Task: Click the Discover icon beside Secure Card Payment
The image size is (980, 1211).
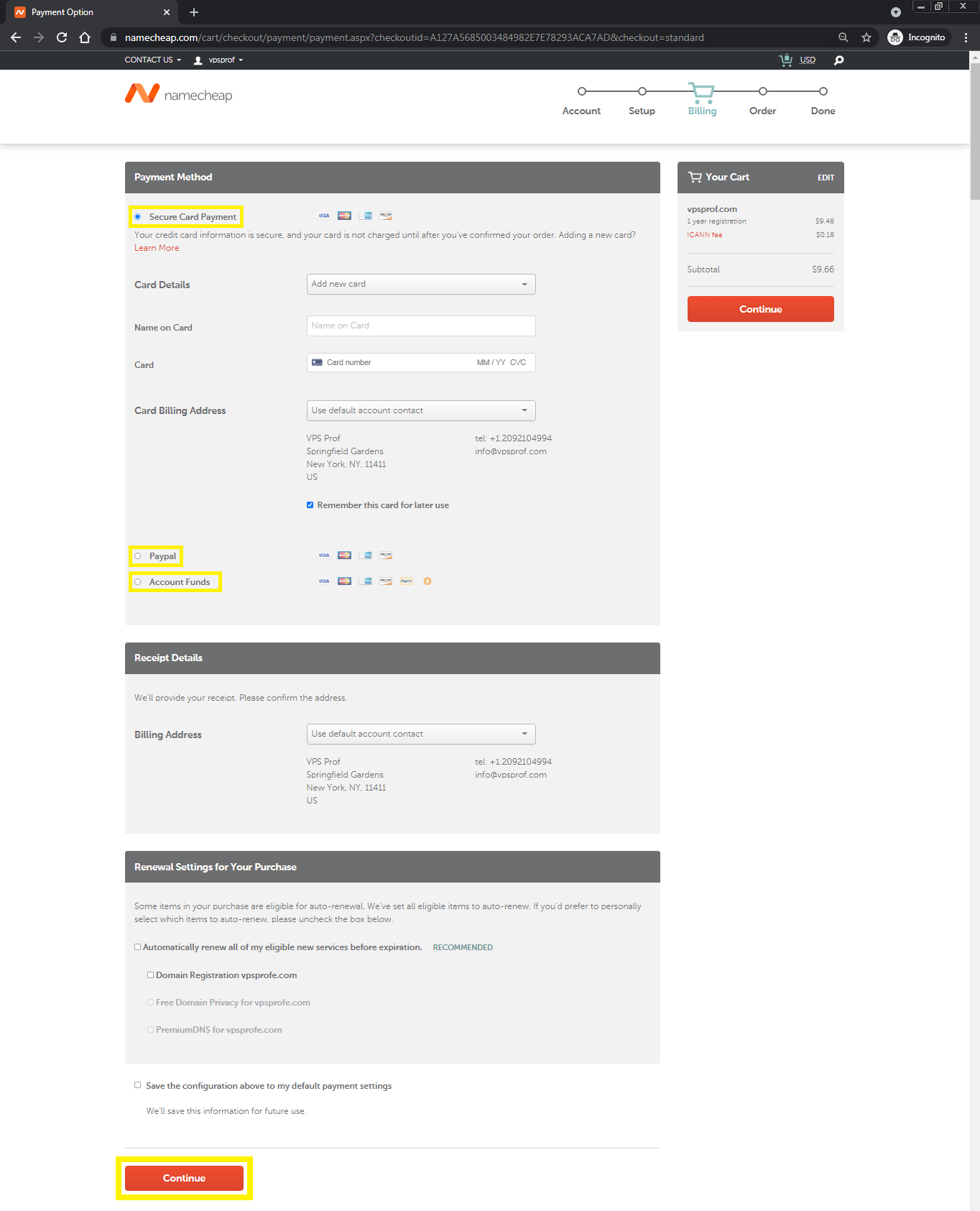Action: [386, 216]
